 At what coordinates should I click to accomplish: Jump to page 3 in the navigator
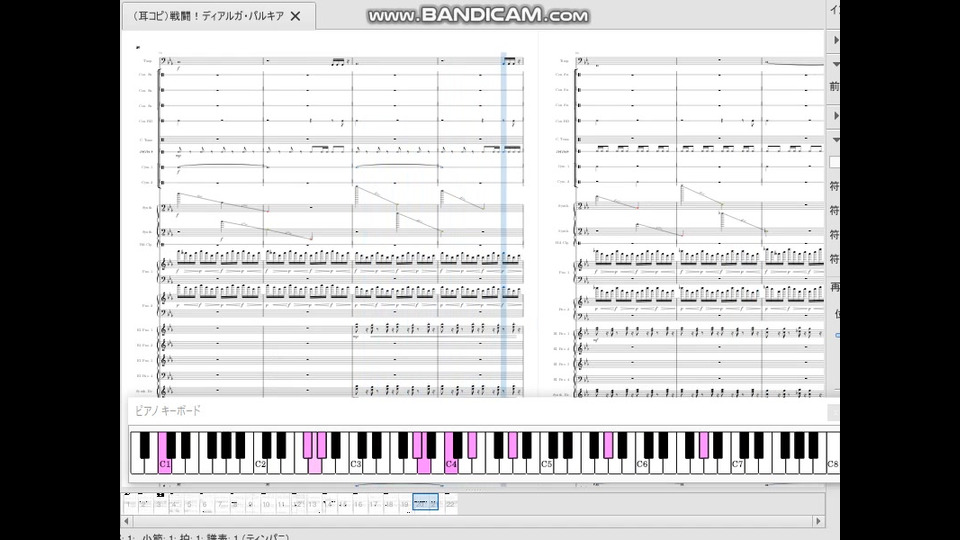[160, 504]
